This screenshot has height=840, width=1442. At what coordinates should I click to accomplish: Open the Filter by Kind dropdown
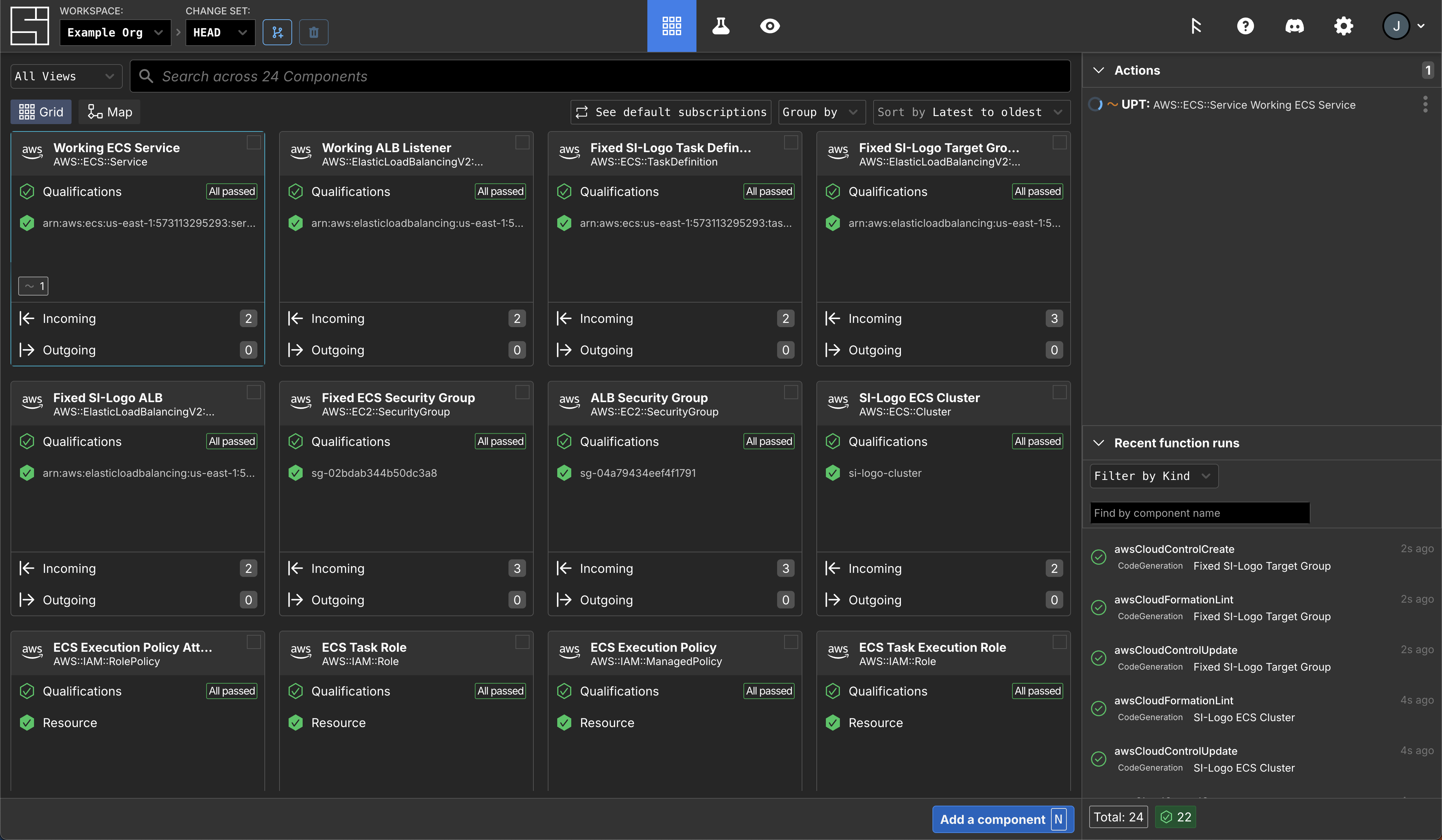click(x=1154, y=475)
